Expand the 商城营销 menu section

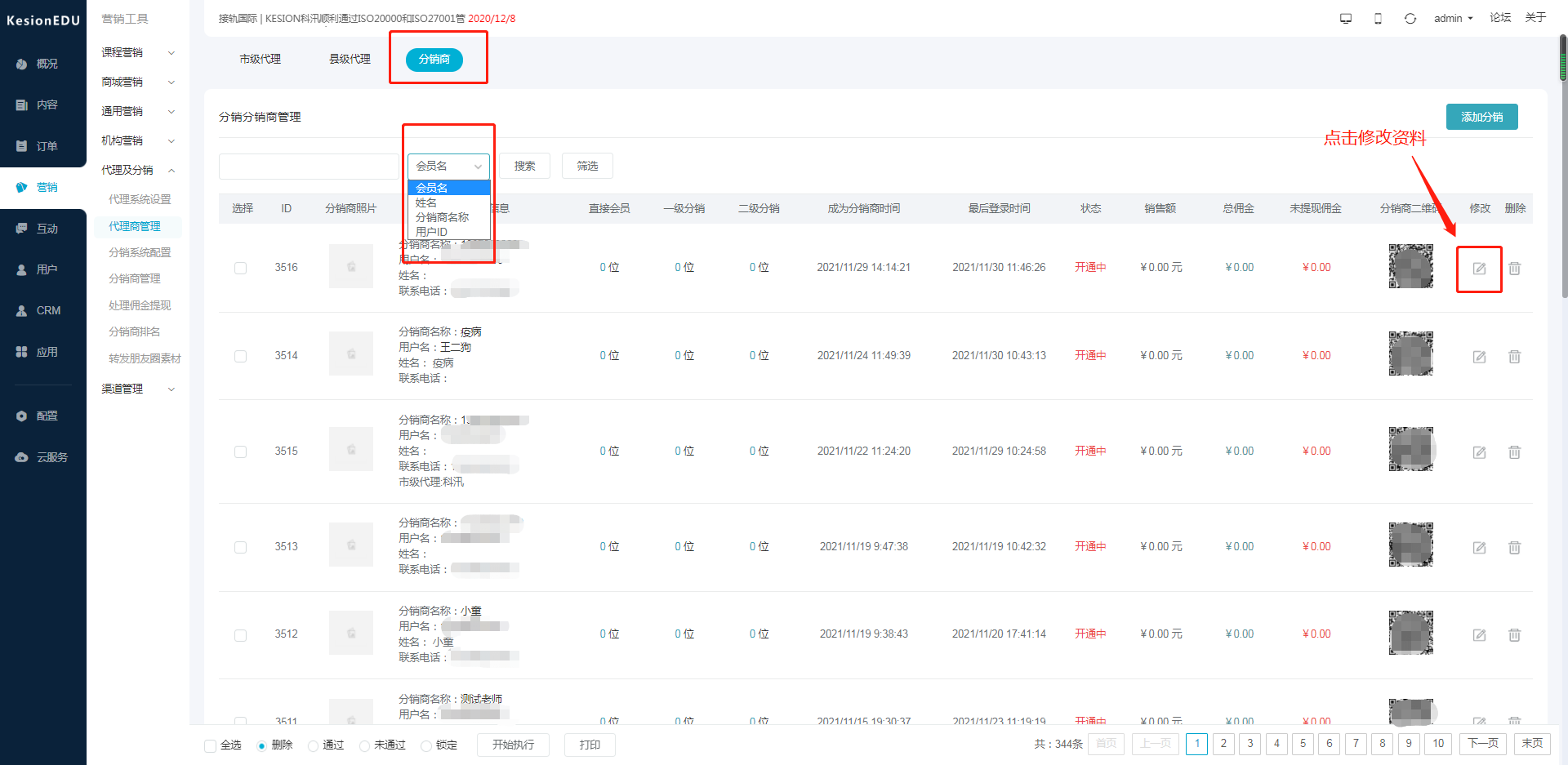tap(138, 82)
